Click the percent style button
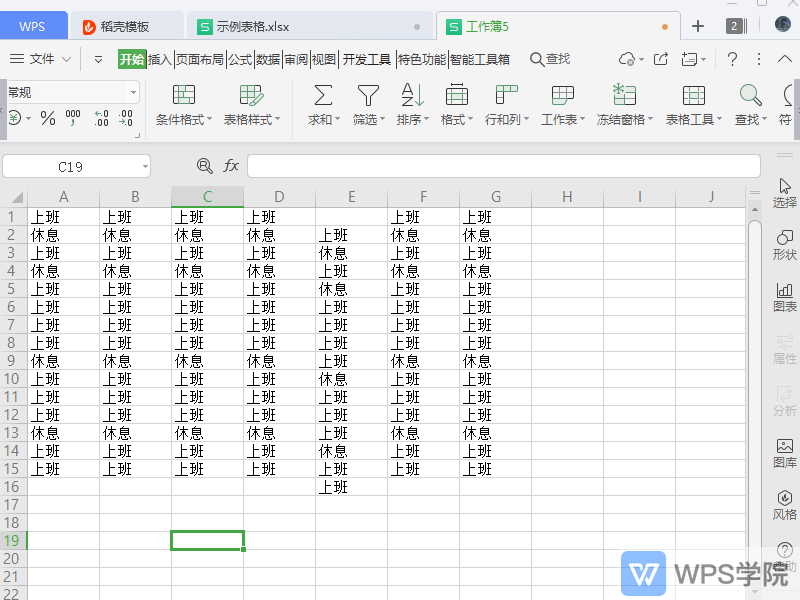Viewport: 800px width, 600px height. coord(48,118)
